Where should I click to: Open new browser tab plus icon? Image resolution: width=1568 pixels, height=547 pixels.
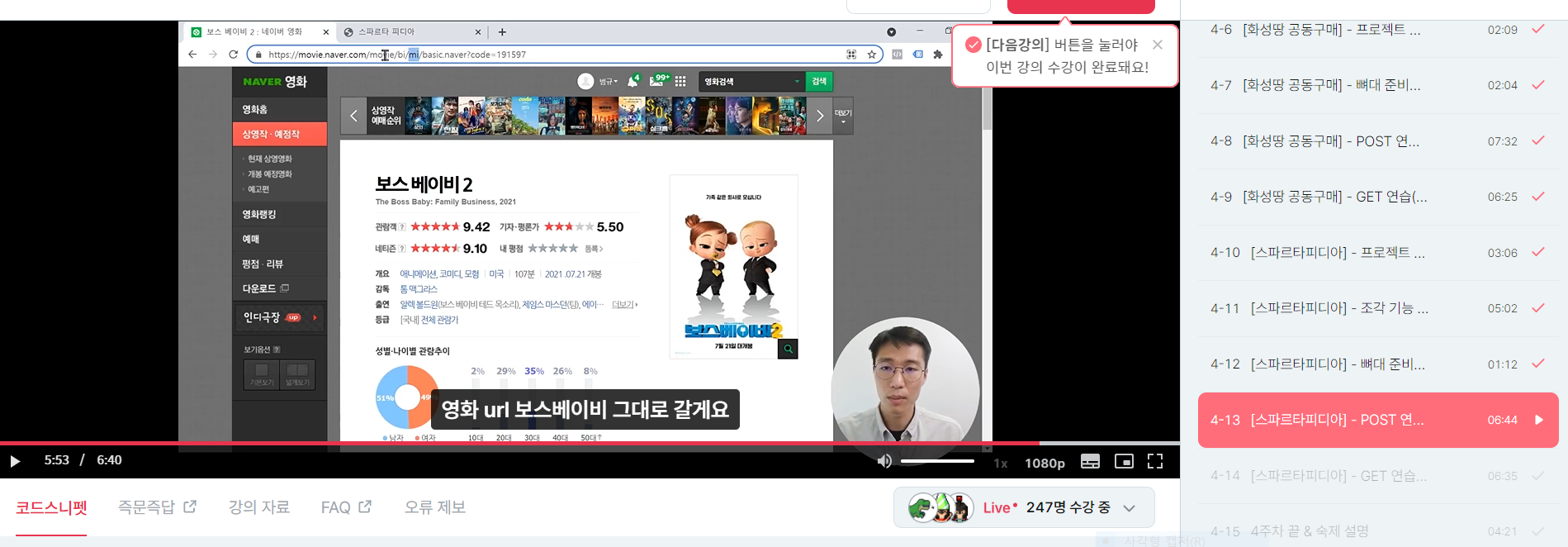(502, 32)
